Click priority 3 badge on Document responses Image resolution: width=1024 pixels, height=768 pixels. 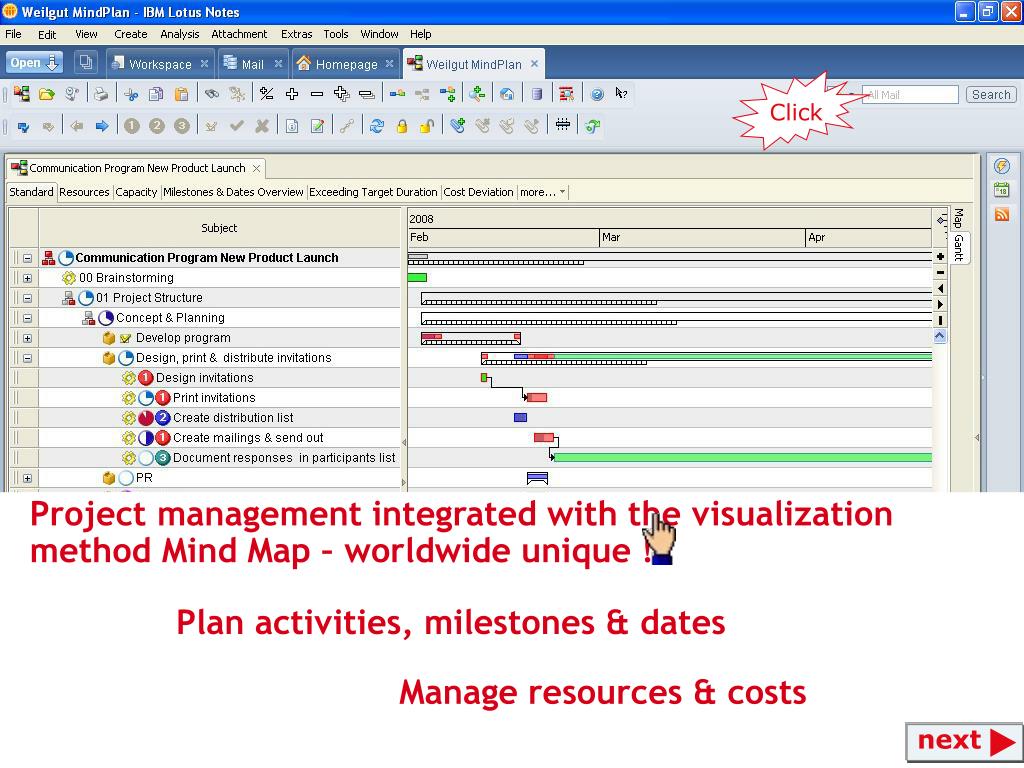click(x=163, y=458)
